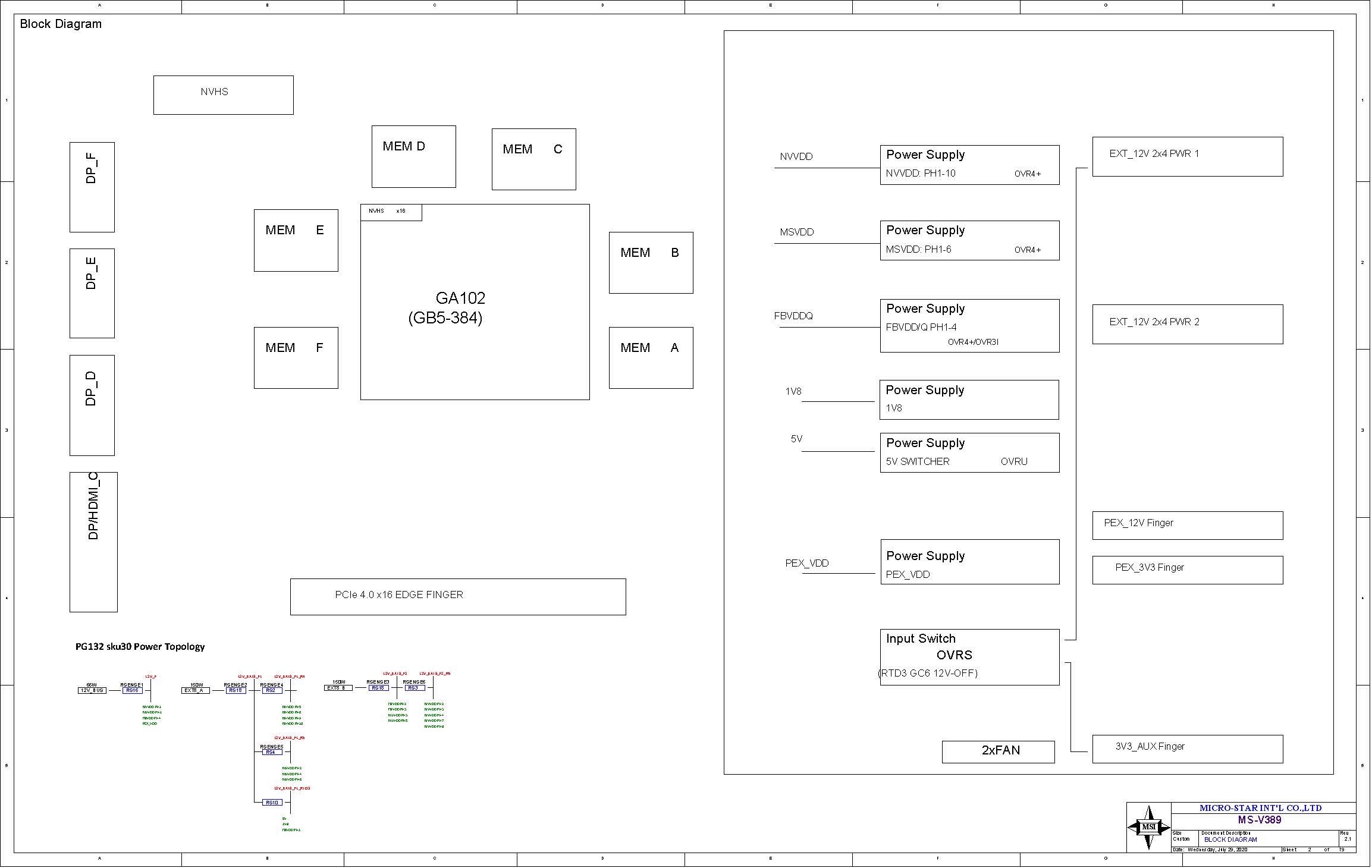Viewport: 1372px width, 868px height.
Task: Select the 3V3_AUX Finger block
Action: [1187, 749]
